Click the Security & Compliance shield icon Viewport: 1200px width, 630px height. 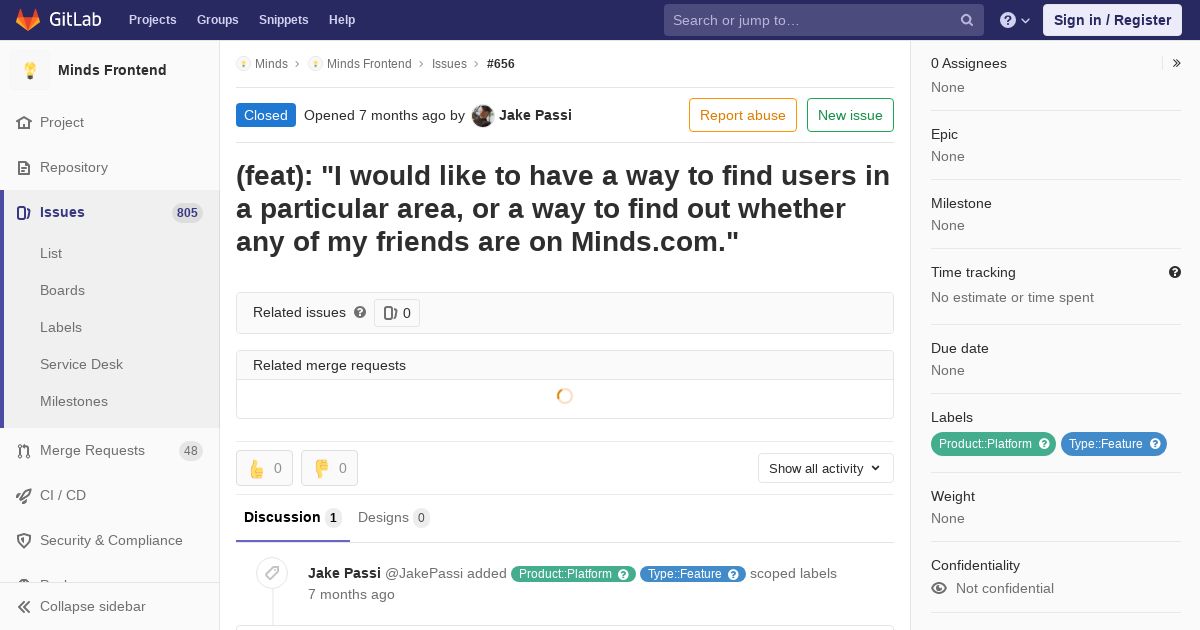pyautogui.click(x=24, y=540)
